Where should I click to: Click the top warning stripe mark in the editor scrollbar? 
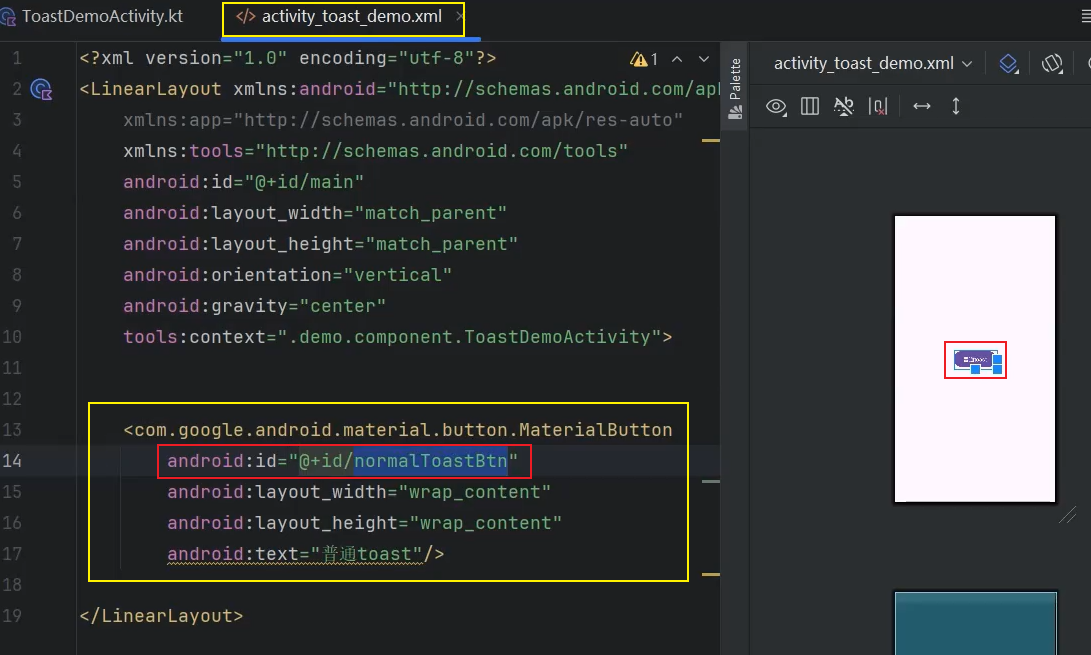[710, 141]
